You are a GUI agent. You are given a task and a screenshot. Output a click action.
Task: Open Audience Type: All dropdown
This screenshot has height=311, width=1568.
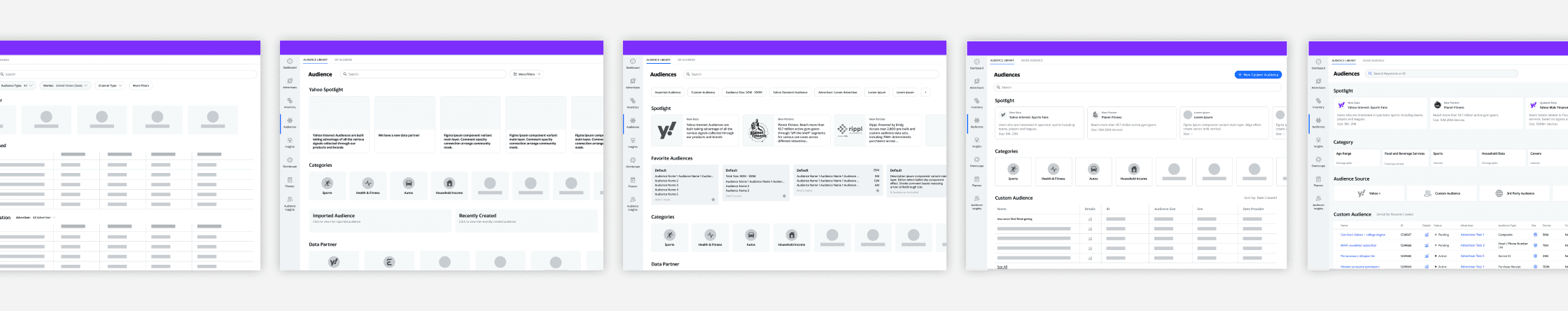pos(17,85)
